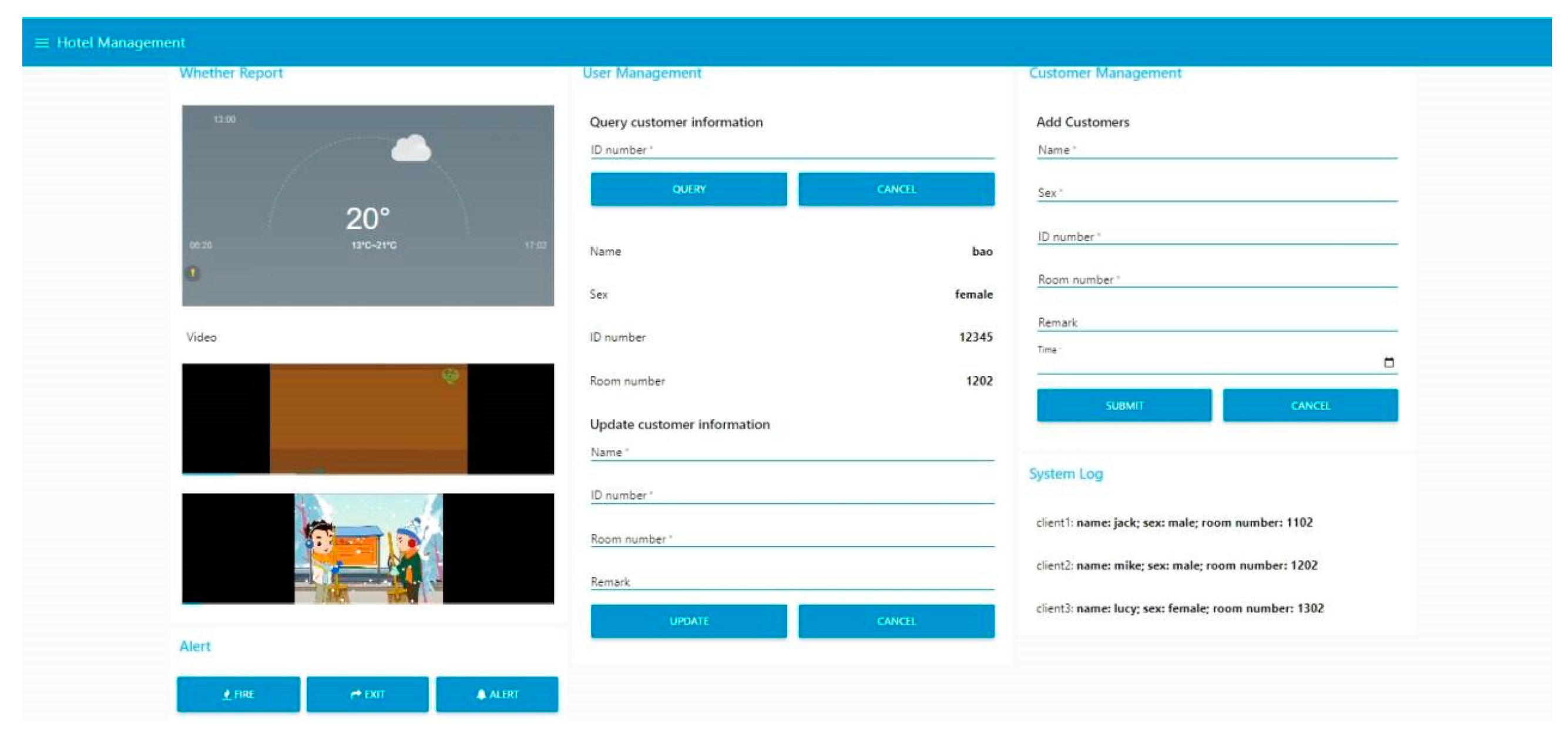1568x733 pixels.
Task: Focus the query ID number field
Action: coord(791,150)
